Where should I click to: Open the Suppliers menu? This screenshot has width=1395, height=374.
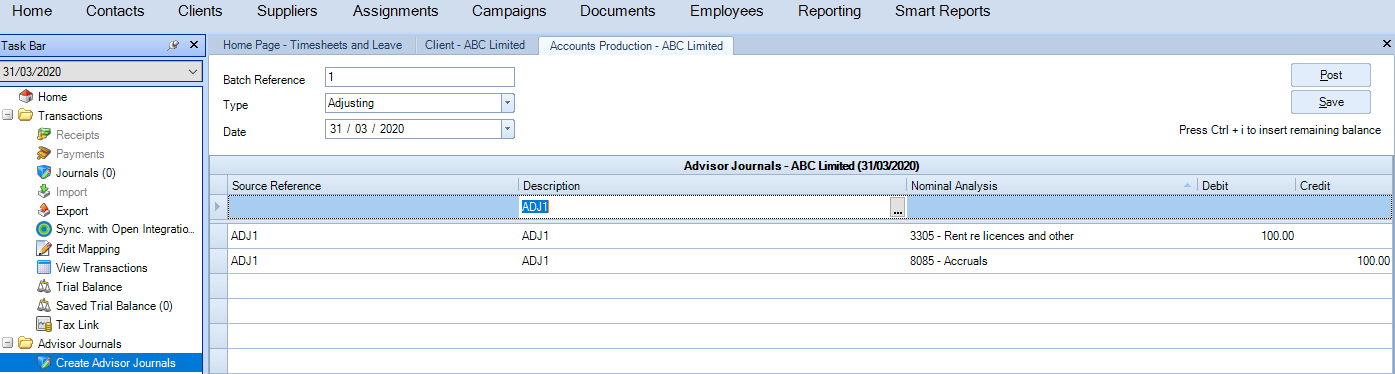pyautogui.click(x=287, y=12)
